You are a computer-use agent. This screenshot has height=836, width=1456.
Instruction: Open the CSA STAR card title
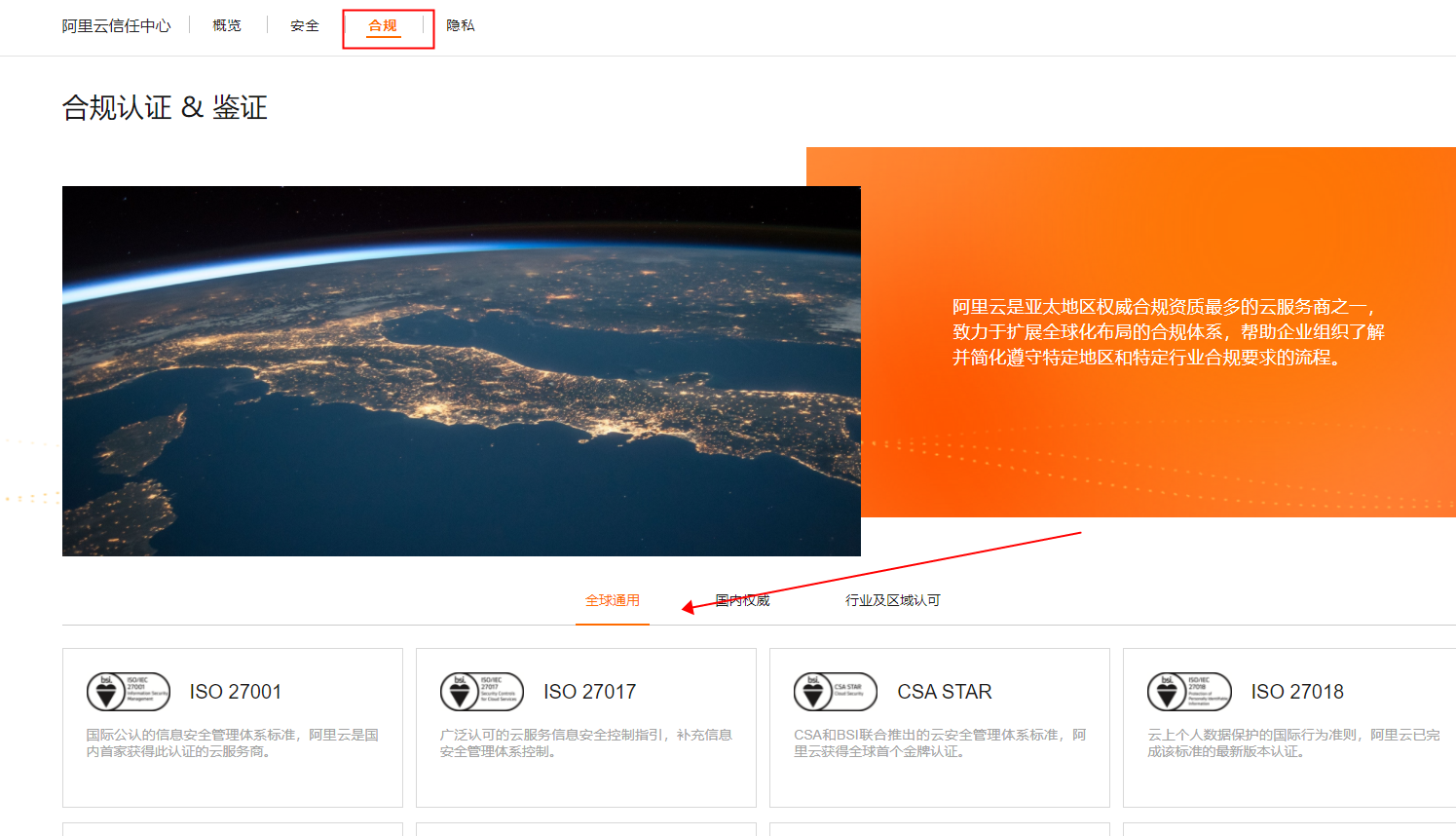coord(945,692)
